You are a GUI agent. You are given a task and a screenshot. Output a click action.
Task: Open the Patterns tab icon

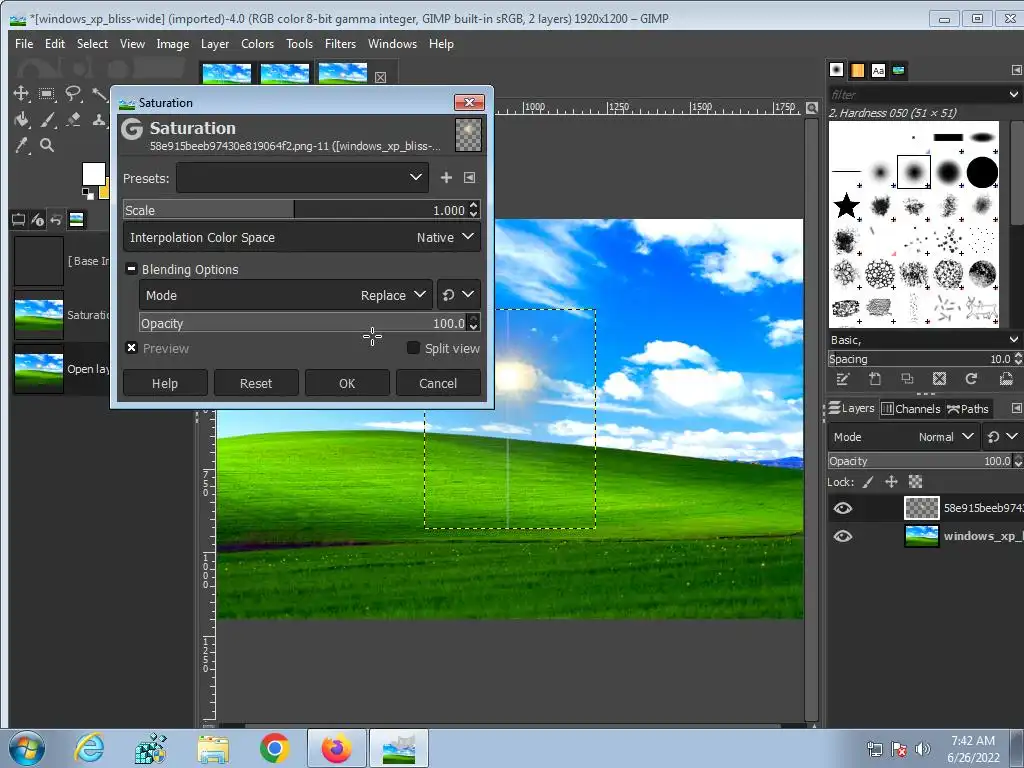coord(857,70)
